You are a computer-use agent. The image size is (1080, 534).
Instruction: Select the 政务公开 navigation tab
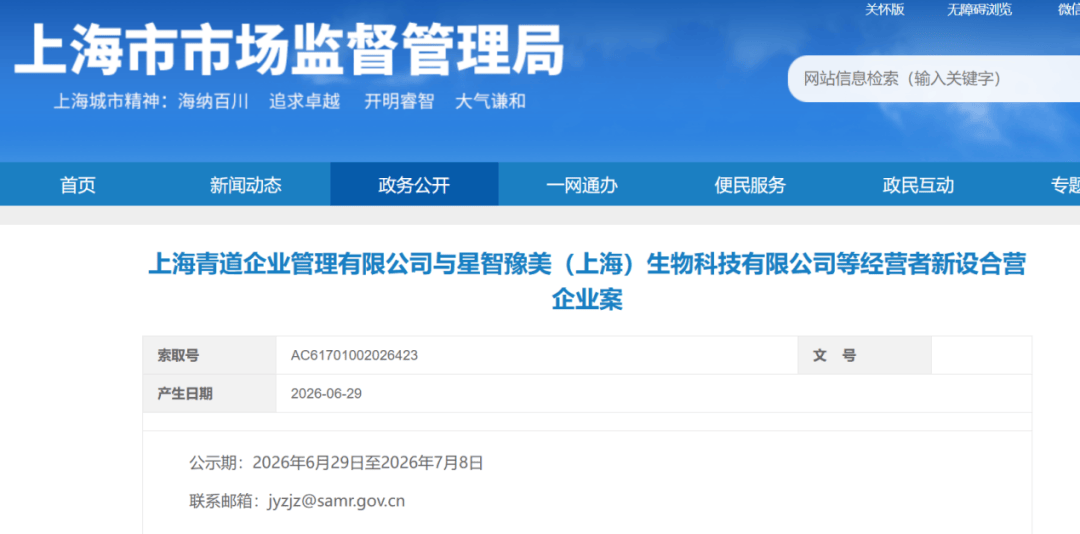point(414,185)
